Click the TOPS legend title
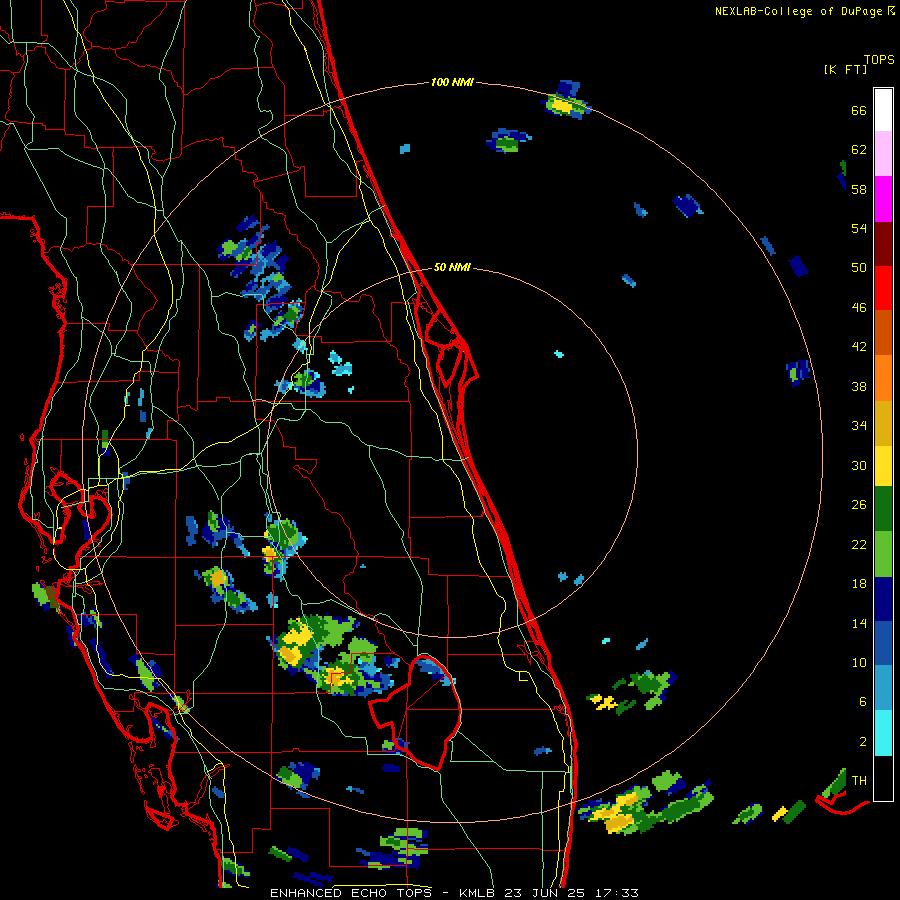The image size is (900, 900). [x=879, y=59]
